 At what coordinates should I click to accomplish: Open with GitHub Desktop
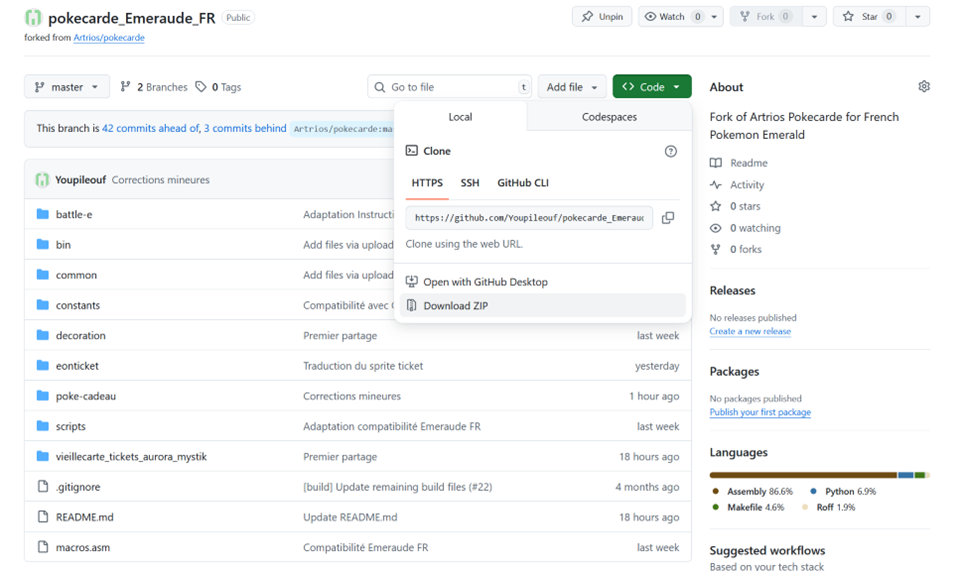point(484,282)
